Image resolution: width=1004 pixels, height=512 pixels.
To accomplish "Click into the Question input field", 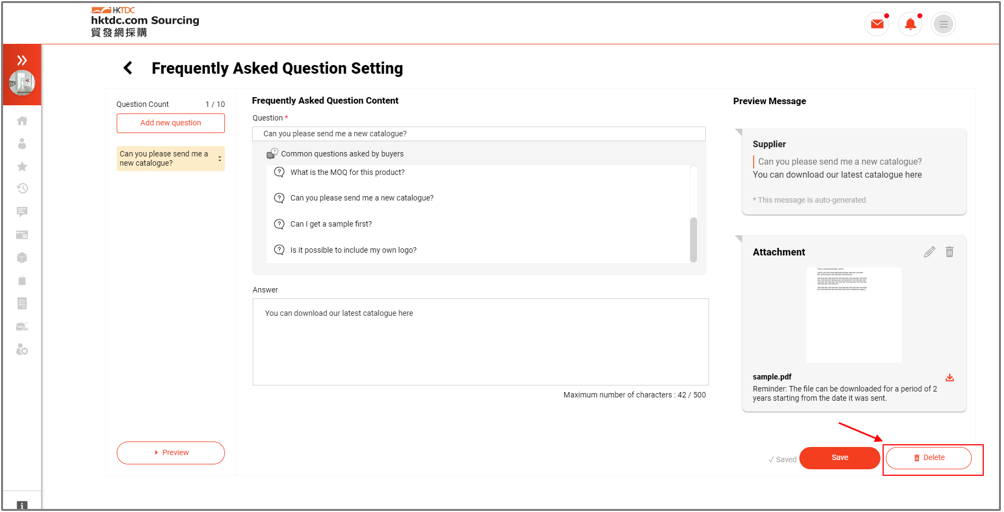I will pyautogui.click(x=479, y=134).
